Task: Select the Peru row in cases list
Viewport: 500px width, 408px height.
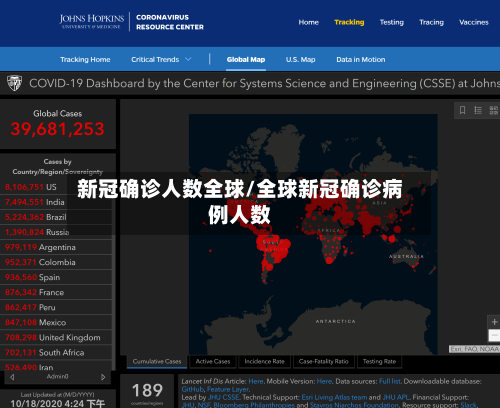Action: [x=56, y=307]
